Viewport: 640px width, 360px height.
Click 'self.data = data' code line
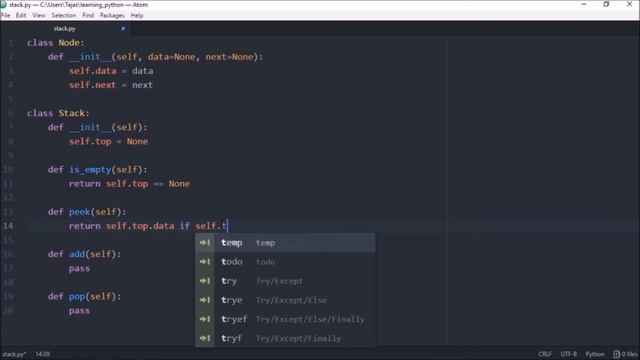[111, 71]
